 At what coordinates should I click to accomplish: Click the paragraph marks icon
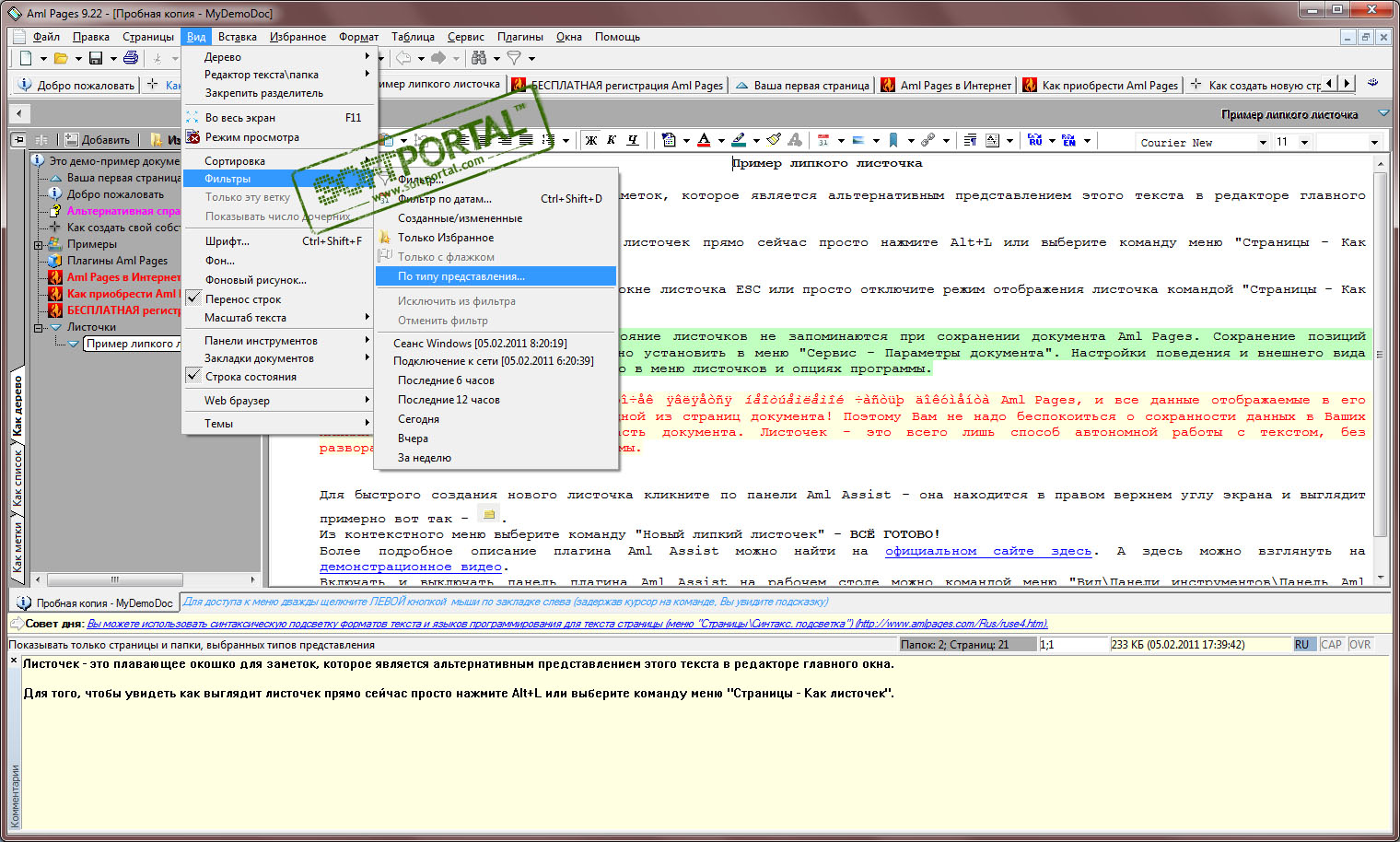pyautogui.click(x=970, y=140)
